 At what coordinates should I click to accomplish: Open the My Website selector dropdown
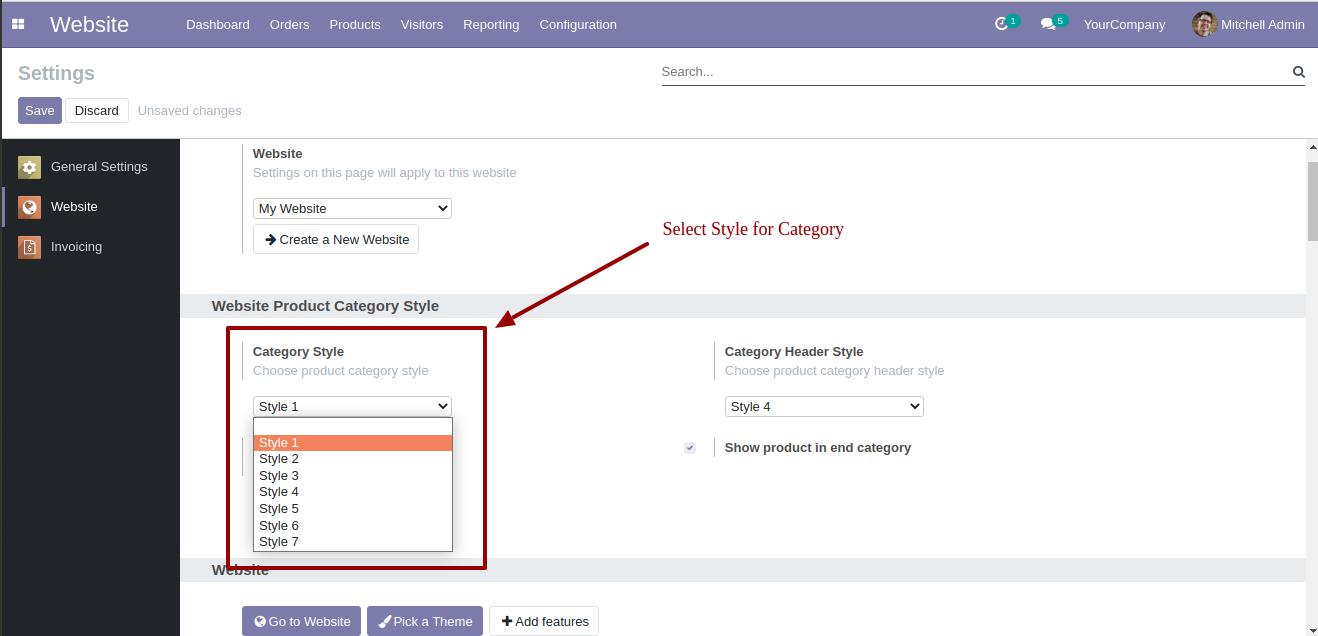pos(352,208)
